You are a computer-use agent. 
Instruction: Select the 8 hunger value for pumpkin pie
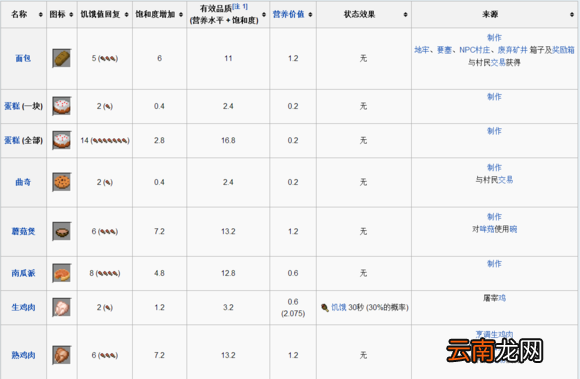tap(91, 273)
